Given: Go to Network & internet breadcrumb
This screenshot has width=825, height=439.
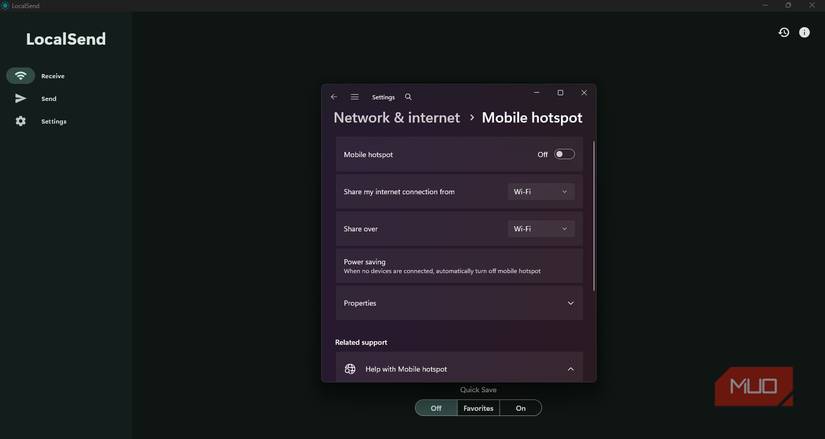Looking at the screenshot, I should (x=397, y=117).
